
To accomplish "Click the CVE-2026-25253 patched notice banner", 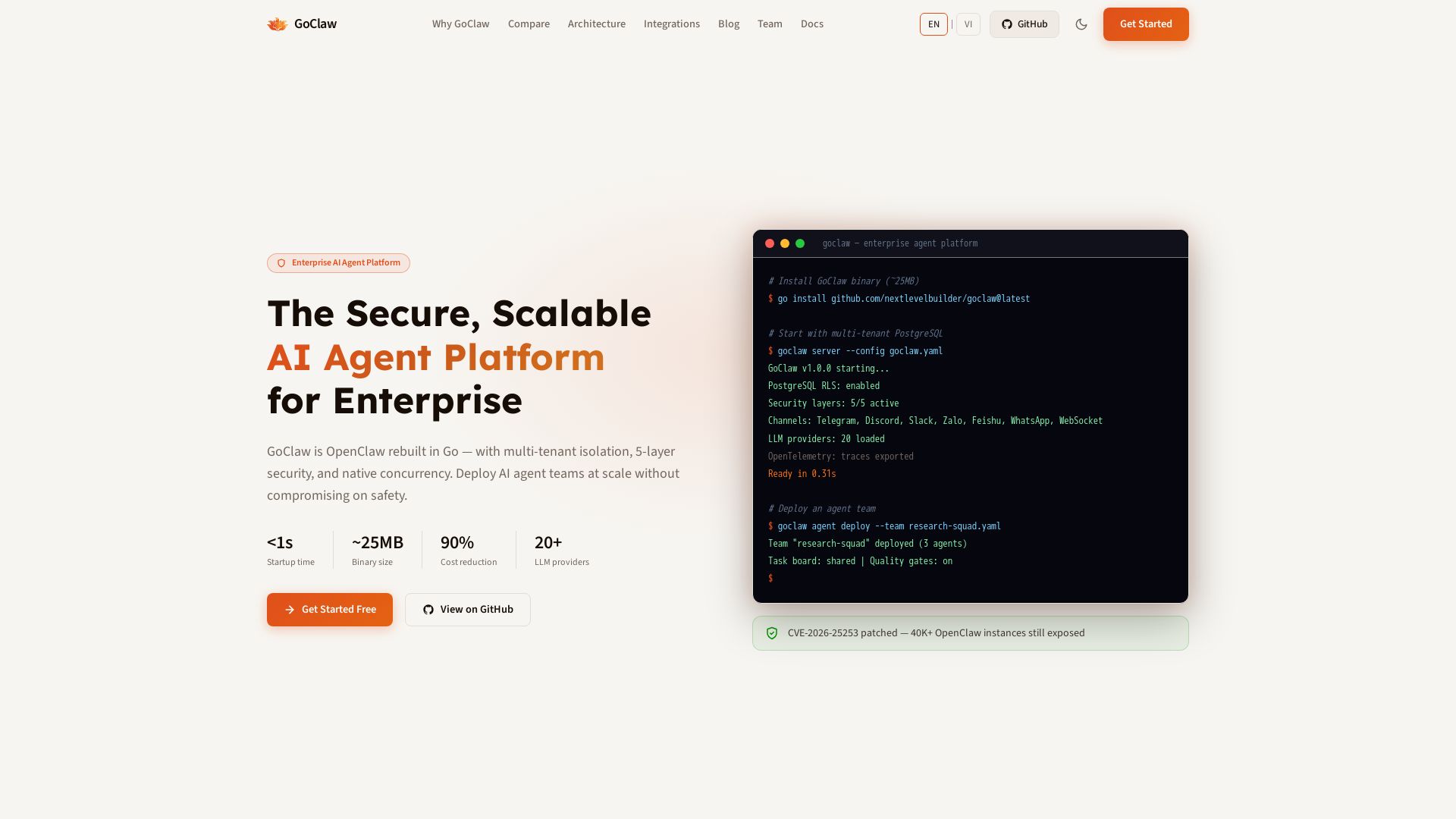I will [971, 633].
